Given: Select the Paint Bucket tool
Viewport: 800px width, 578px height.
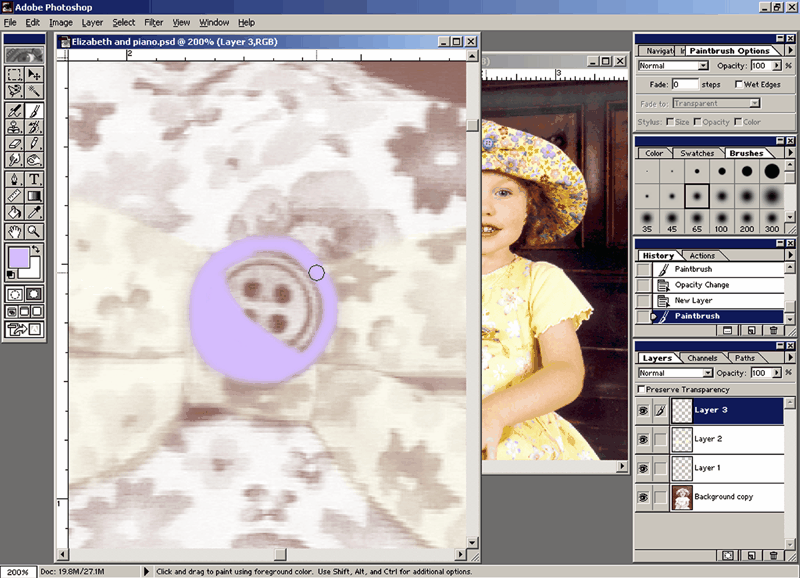Looking at the screenshot, I should coord(14,212).
